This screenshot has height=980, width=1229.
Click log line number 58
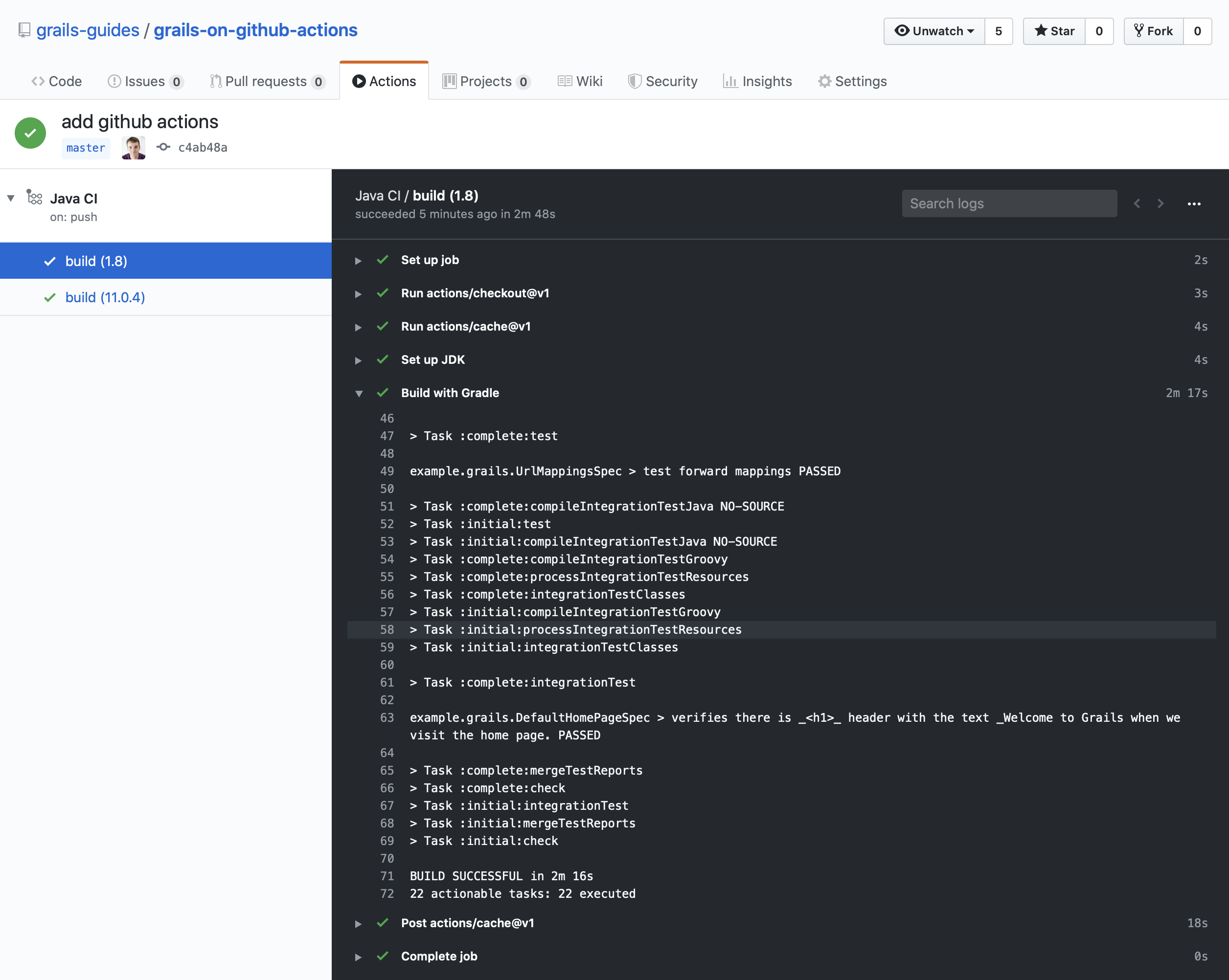387,629
